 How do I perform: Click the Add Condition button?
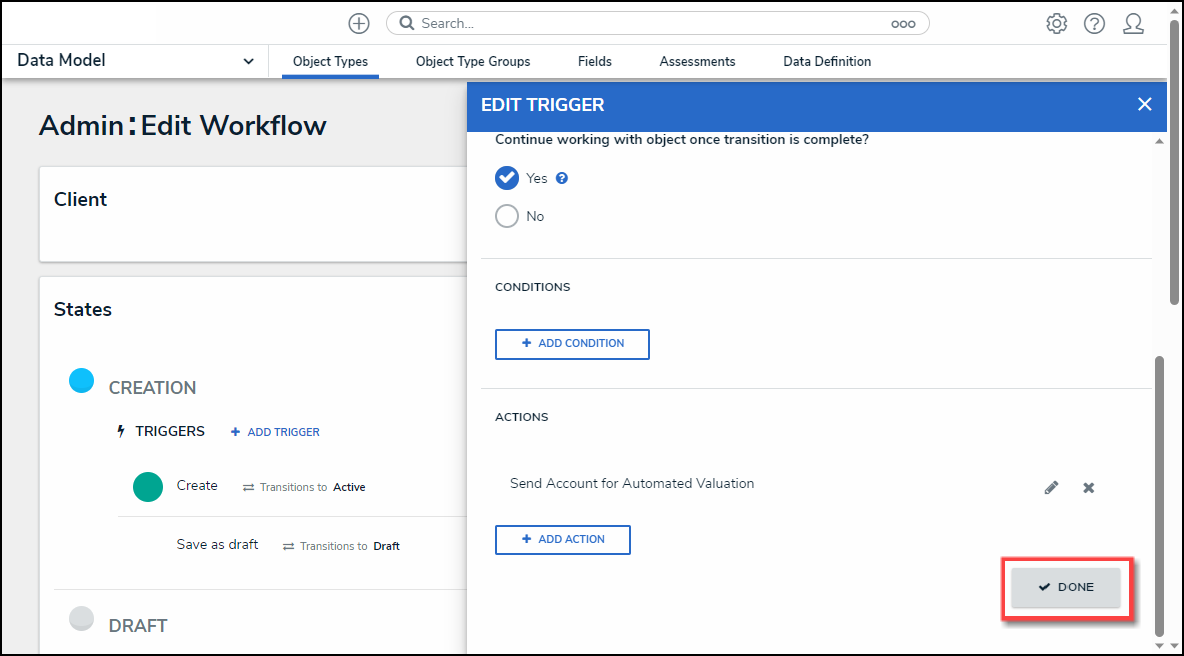572,344
